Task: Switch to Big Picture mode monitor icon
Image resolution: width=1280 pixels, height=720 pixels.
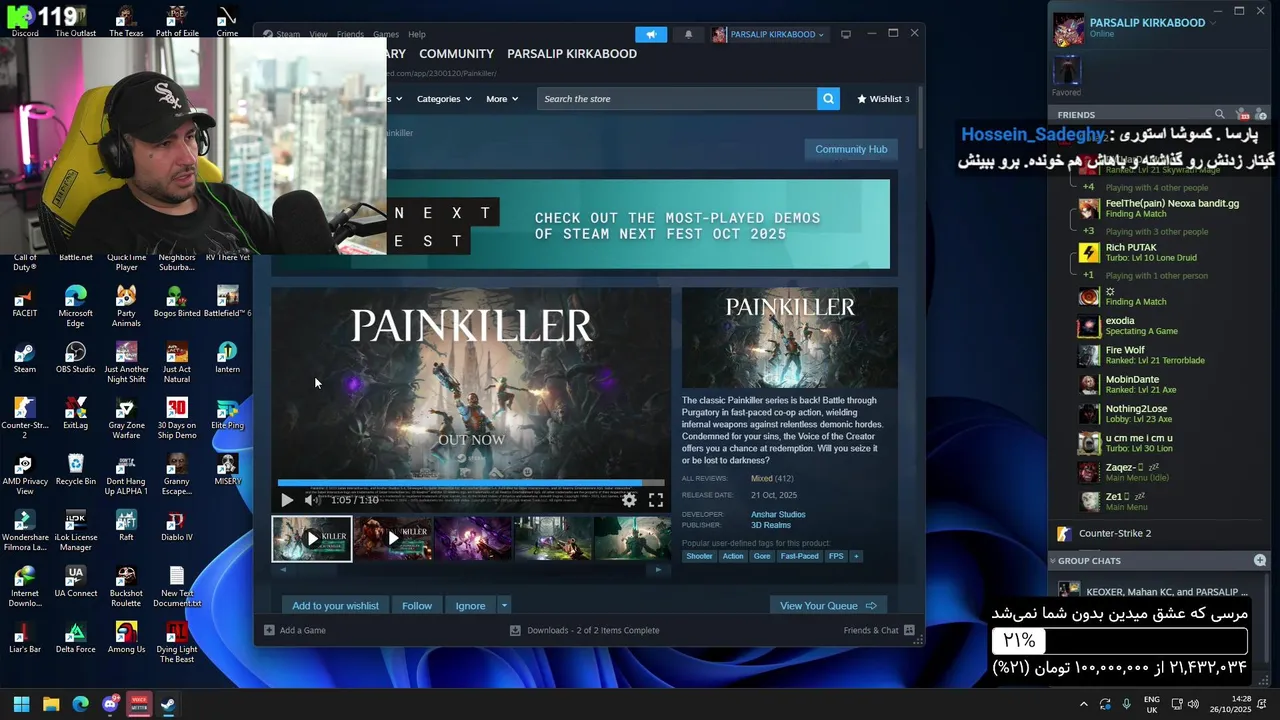Action: [846, 34]
